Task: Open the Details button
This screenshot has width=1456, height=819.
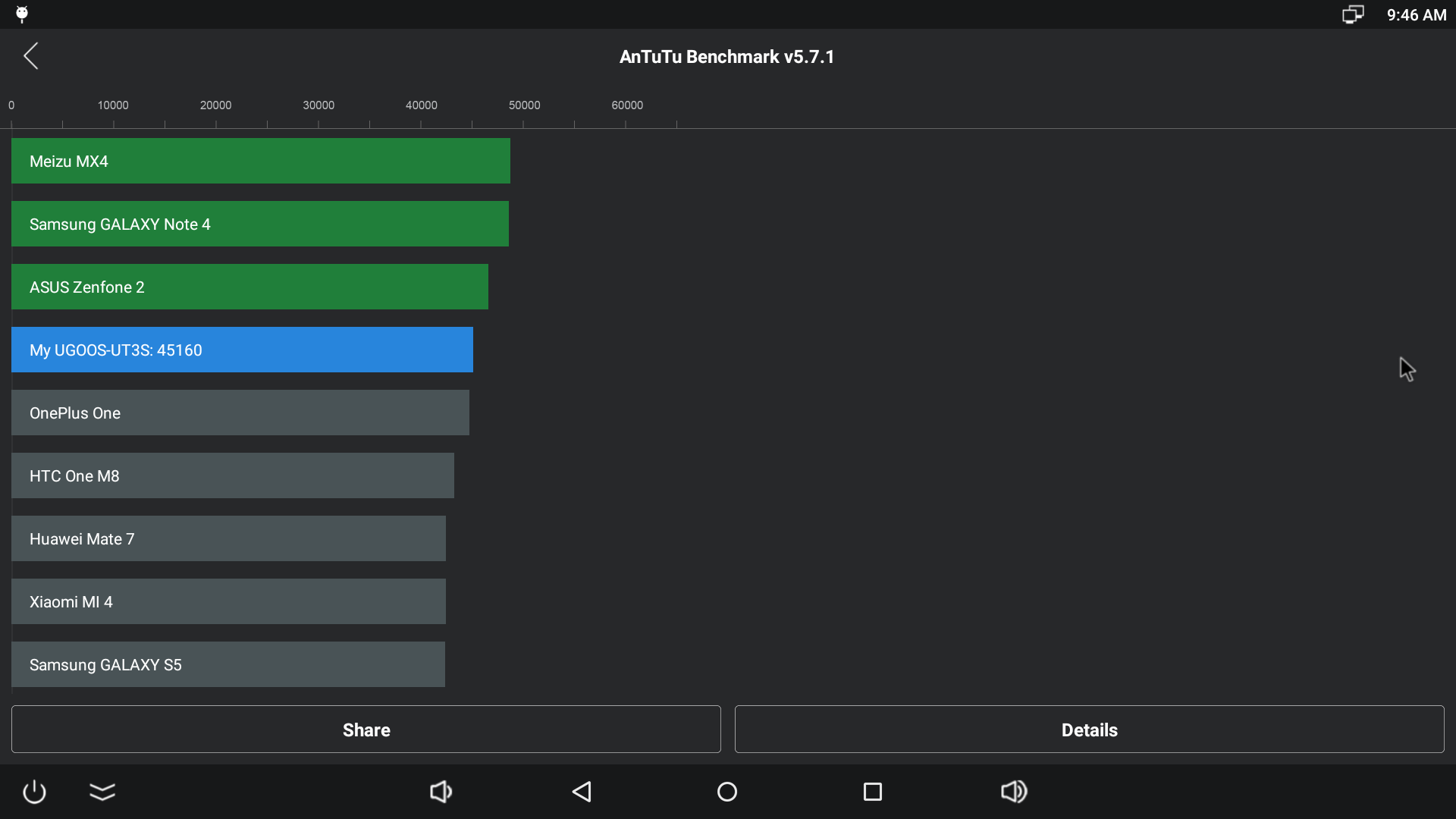Action: 1090,730
